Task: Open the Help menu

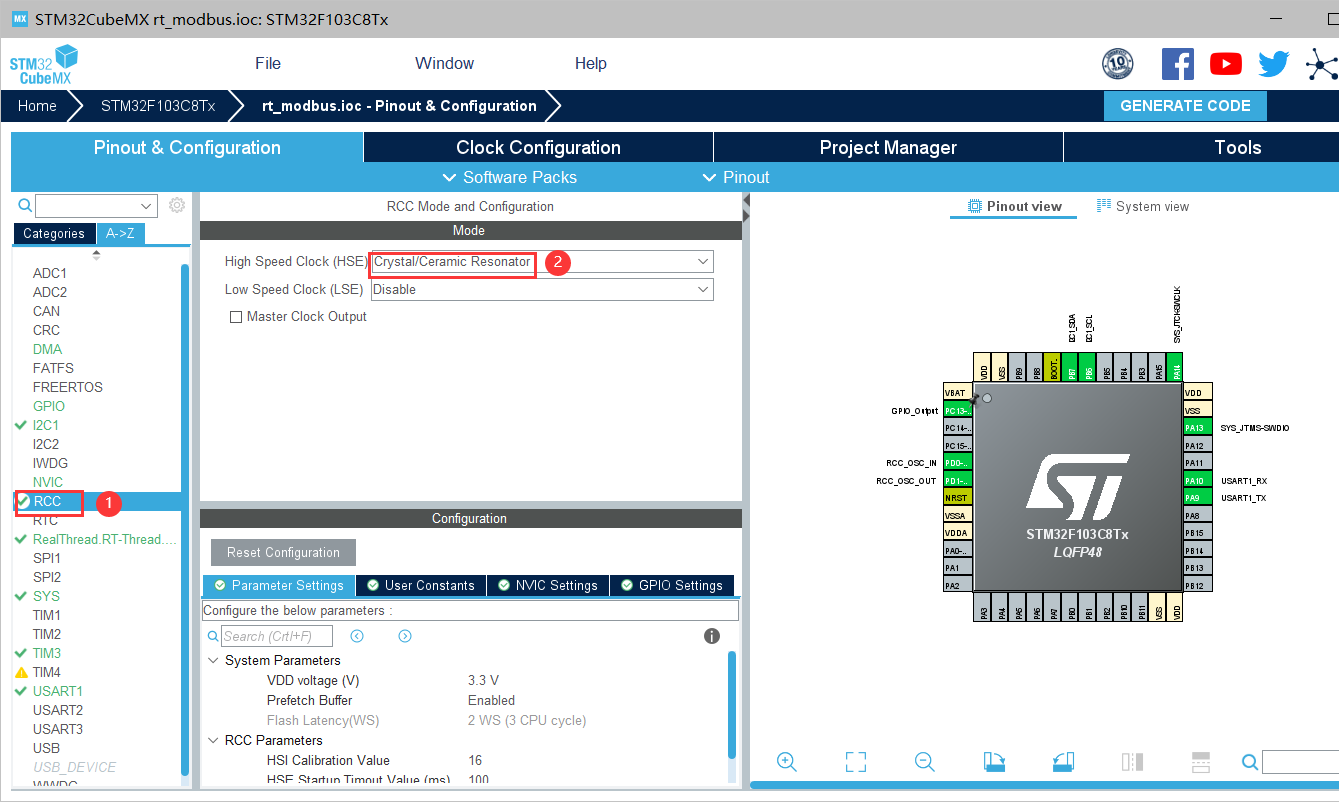Action: [x=590, y=63]
